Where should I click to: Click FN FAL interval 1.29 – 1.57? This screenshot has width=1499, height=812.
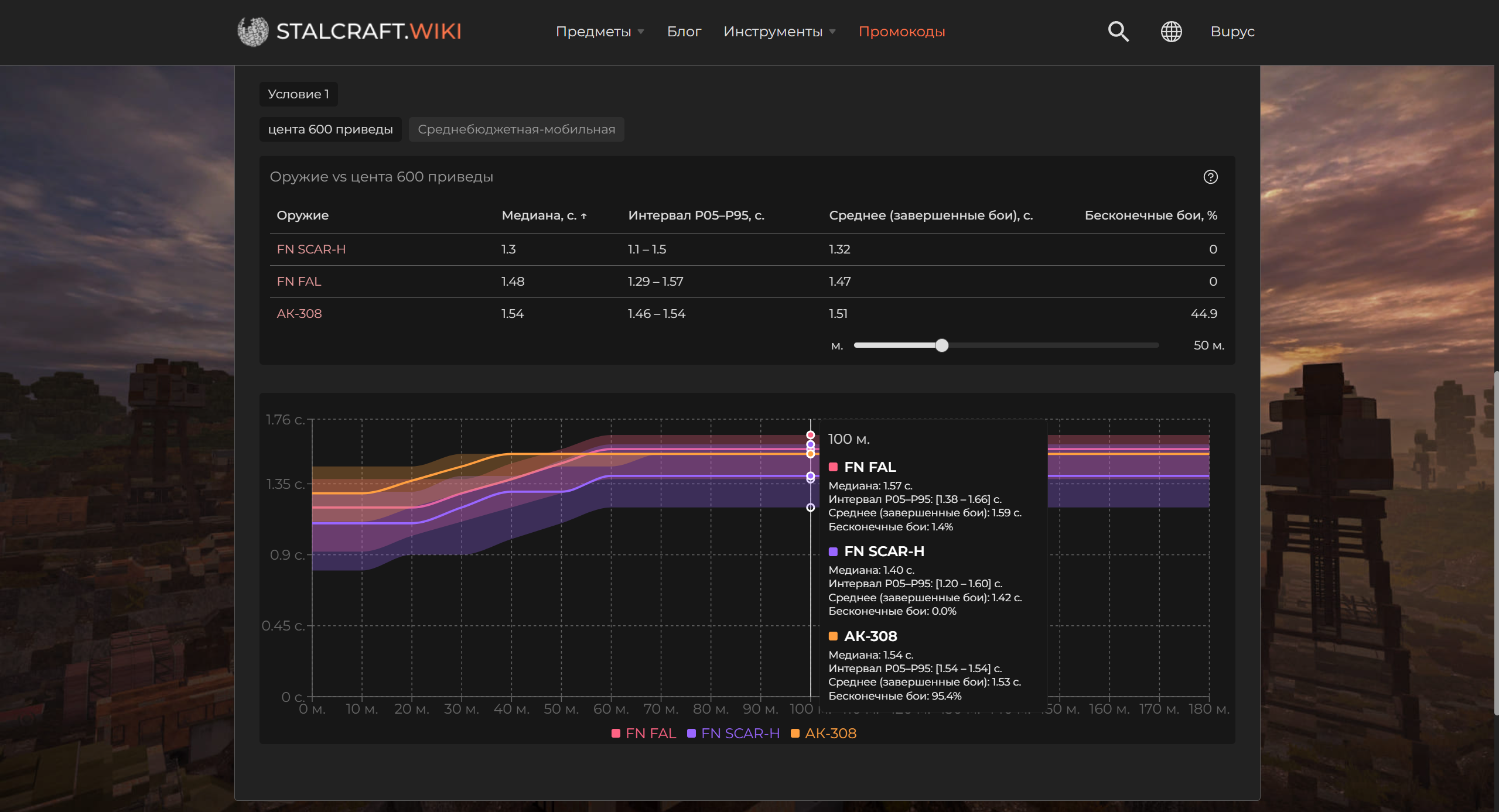point(655,282)
